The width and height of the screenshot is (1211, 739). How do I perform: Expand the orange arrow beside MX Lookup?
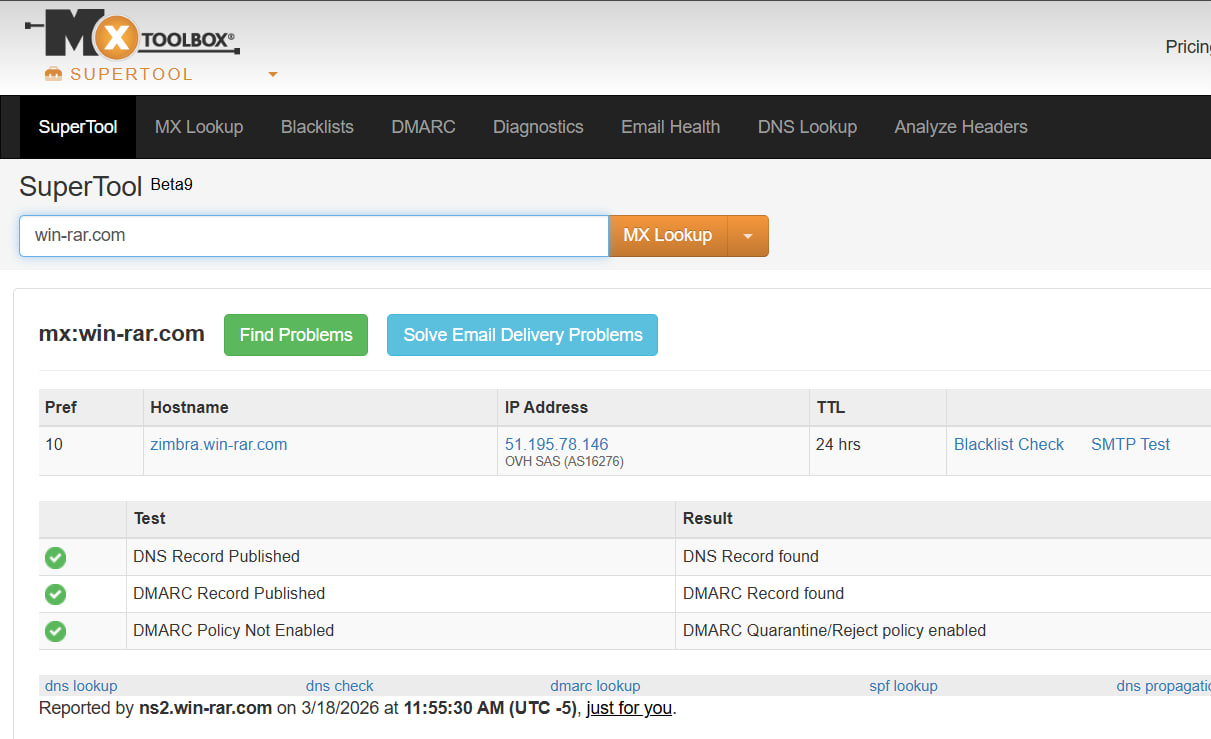pyautogui.click(x=747, y=236)
